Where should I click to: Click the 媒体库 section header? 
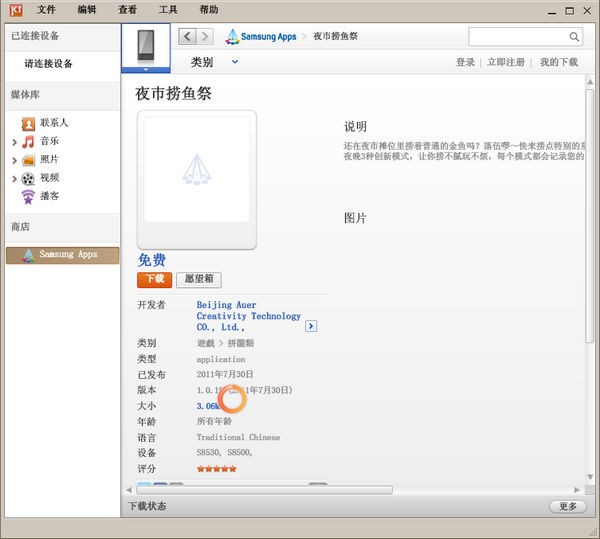tap(25, 94)
